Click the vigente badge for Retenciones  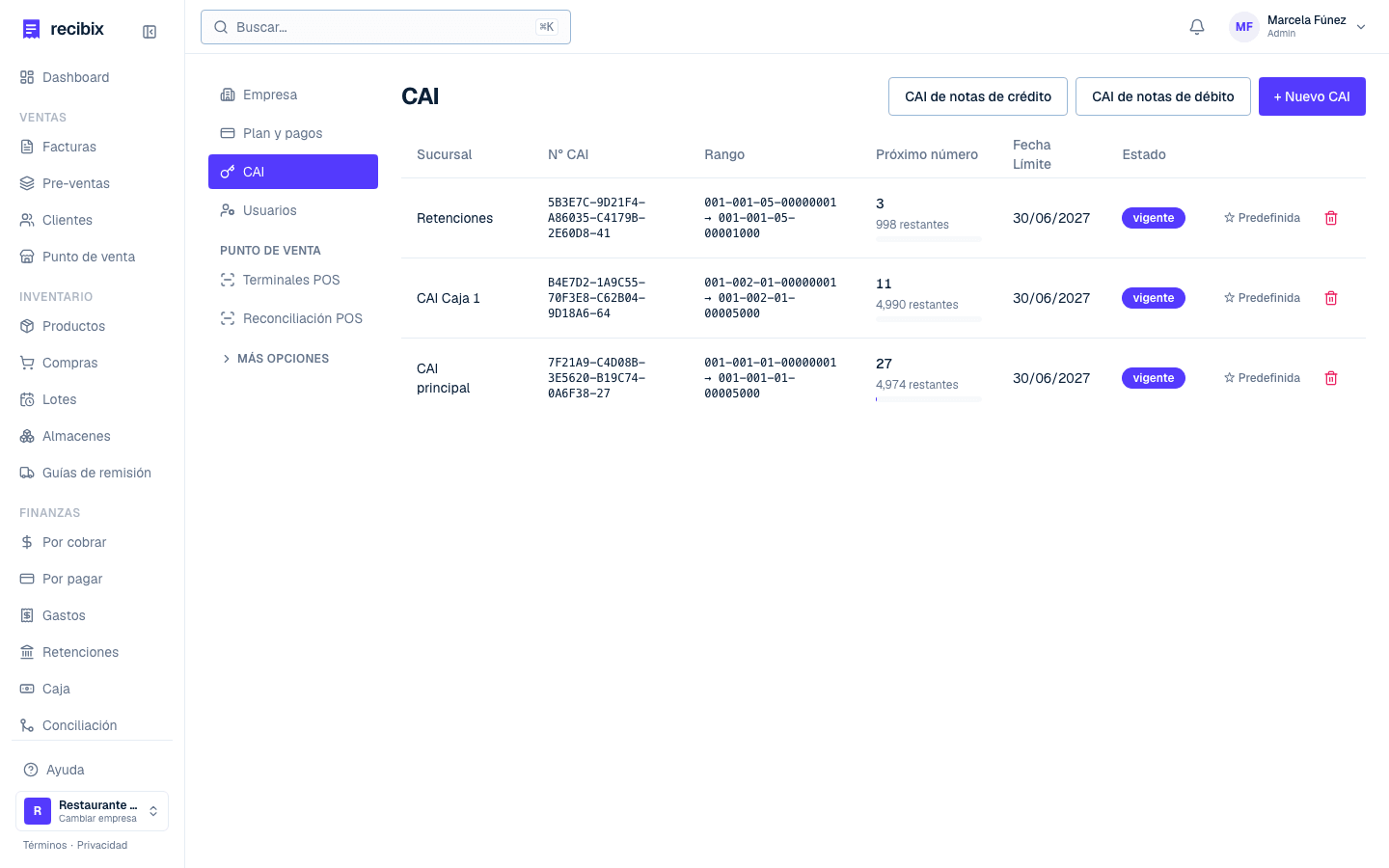tap(1154, 218)
